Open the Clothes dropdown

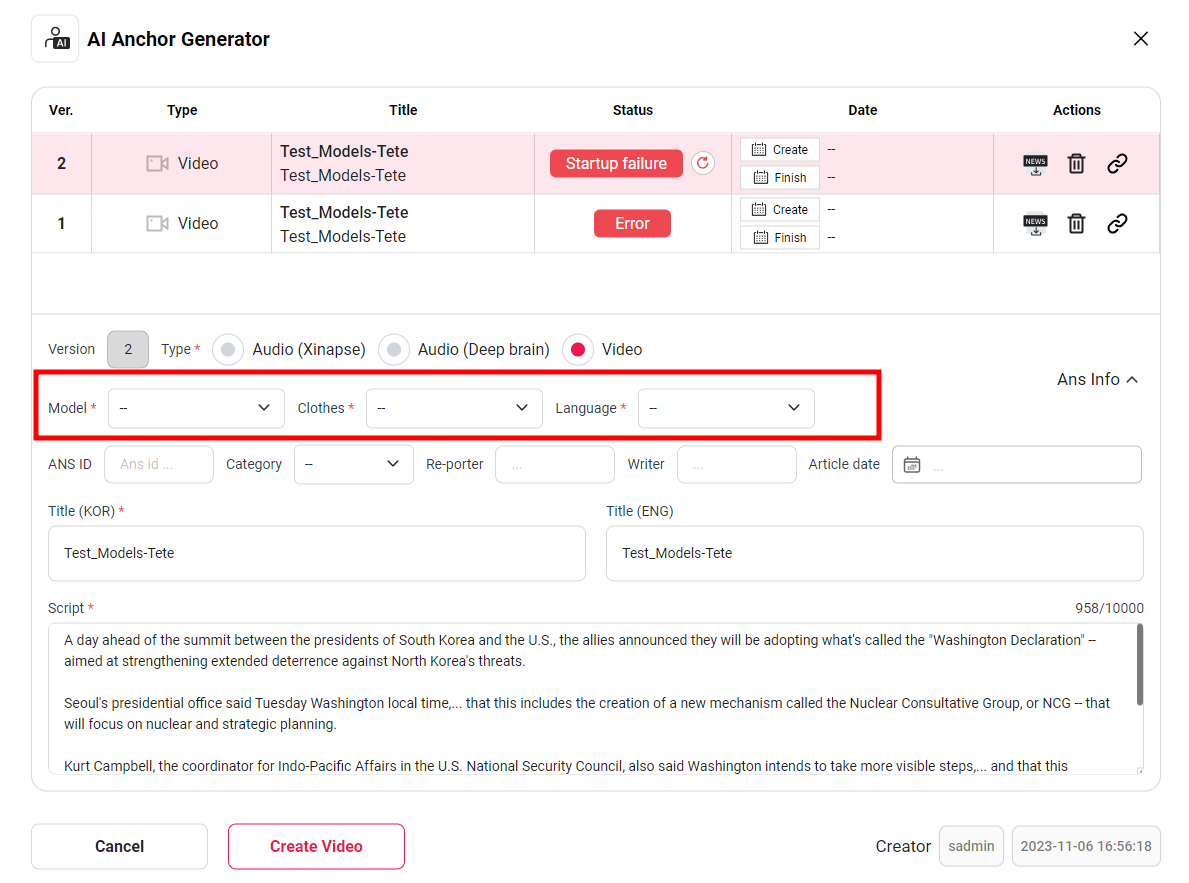(454, 408)
